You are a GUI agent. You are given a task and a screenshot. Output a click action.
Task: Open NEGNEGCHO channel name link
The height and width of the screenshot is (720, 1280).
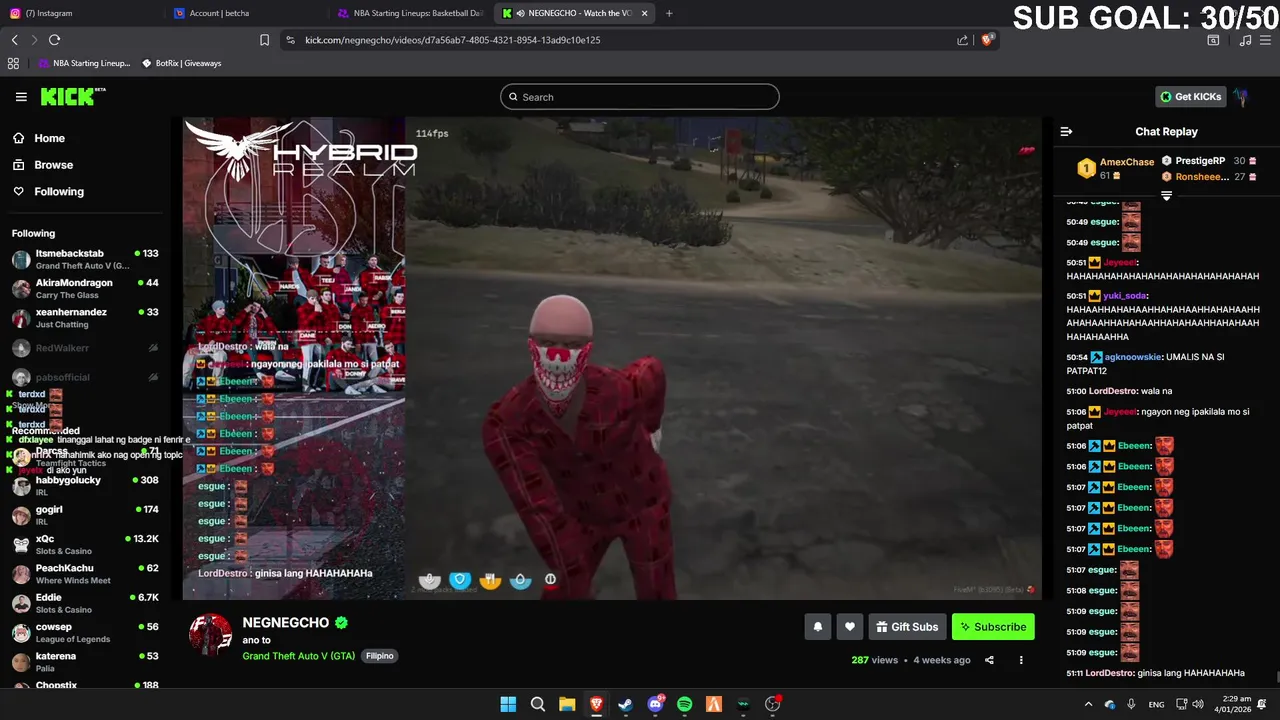pos(285,622)
